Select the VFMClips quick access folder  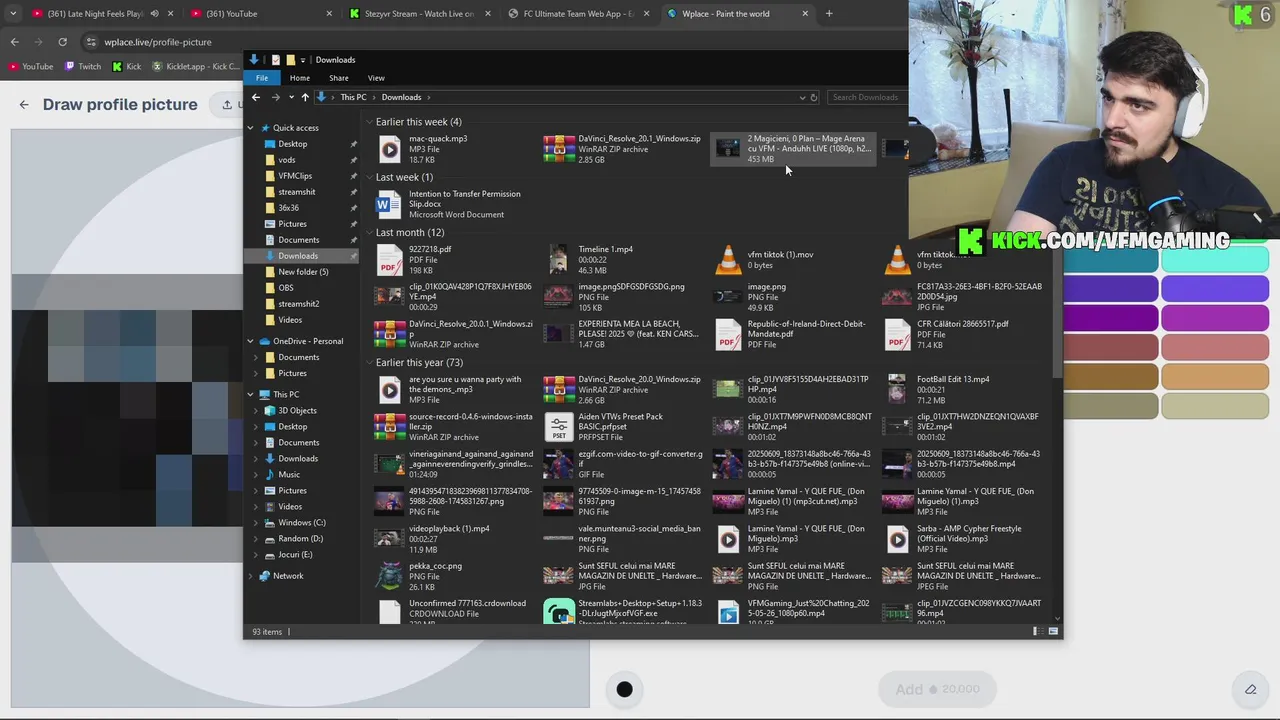295,176
